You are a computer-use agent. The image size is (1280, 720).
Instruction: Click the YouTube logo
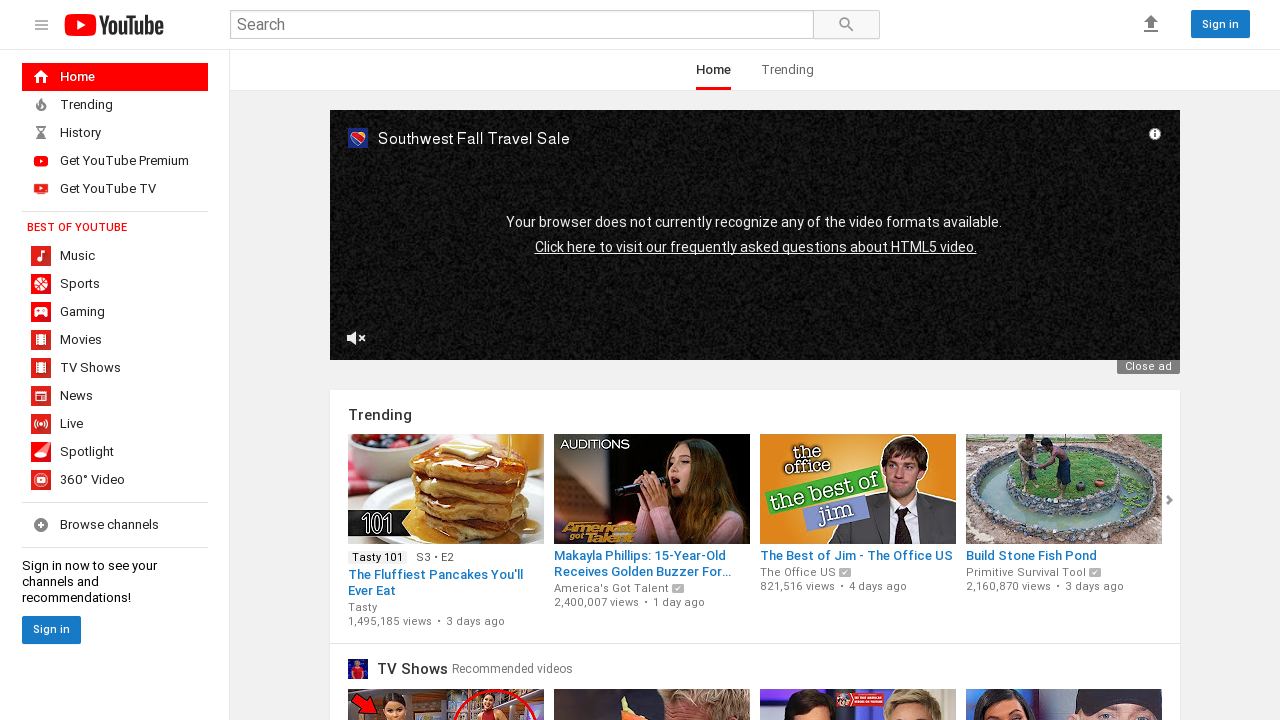point(114,25)
